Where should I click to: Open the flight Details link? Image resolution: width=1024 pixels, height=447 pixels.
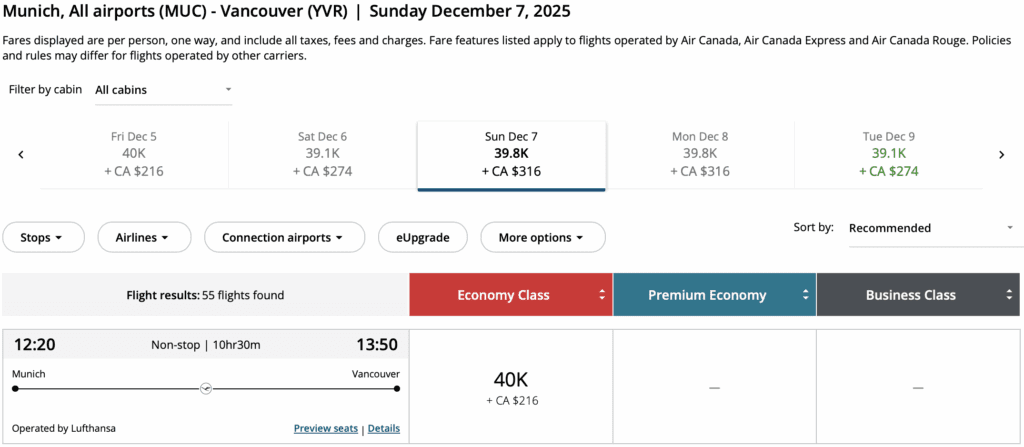(384, 429)
